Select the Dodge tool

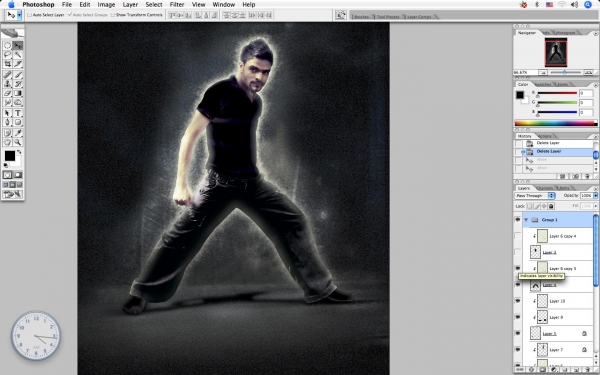[x=18, y=103]
